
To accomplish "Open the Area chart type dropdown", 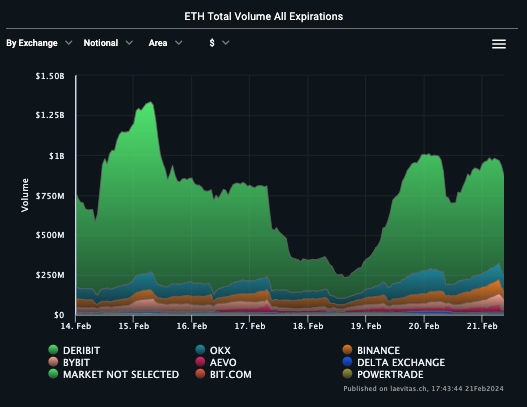I will pyautogui.click(x=165, y=43).
